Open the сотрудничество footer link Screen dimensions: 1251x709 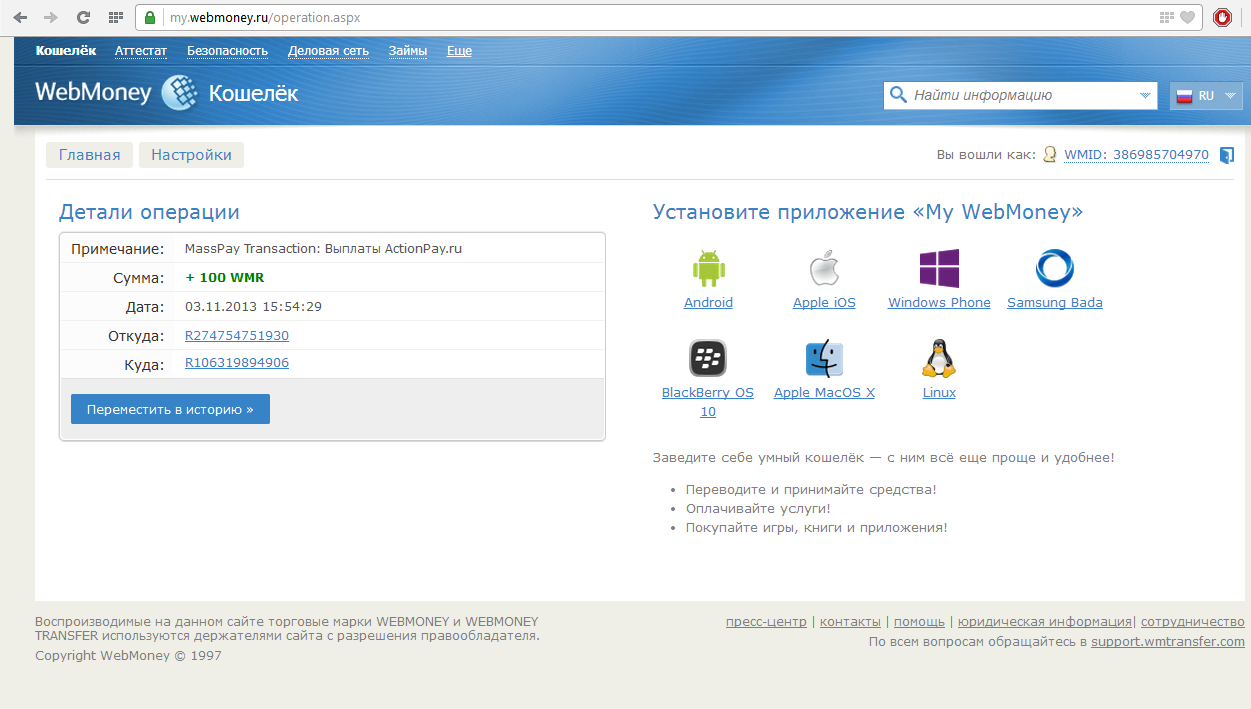1193,622
